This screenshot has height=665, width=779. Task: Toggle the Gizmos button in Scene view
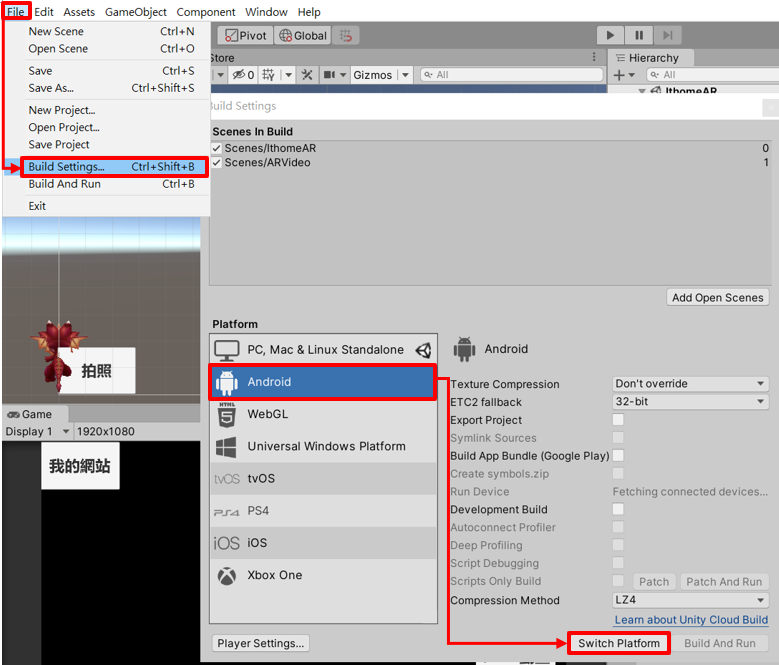pyautogui.click(x=373, y=75)
